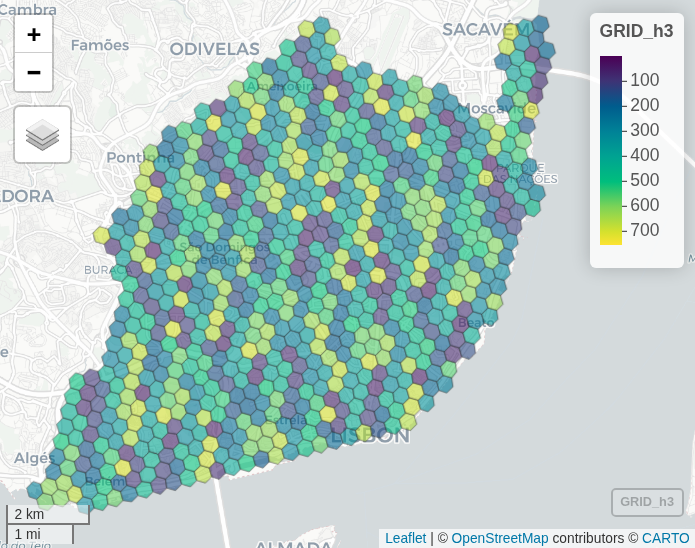
Task: Zoom out with the minus button
Action: click(x=34, y=72)
